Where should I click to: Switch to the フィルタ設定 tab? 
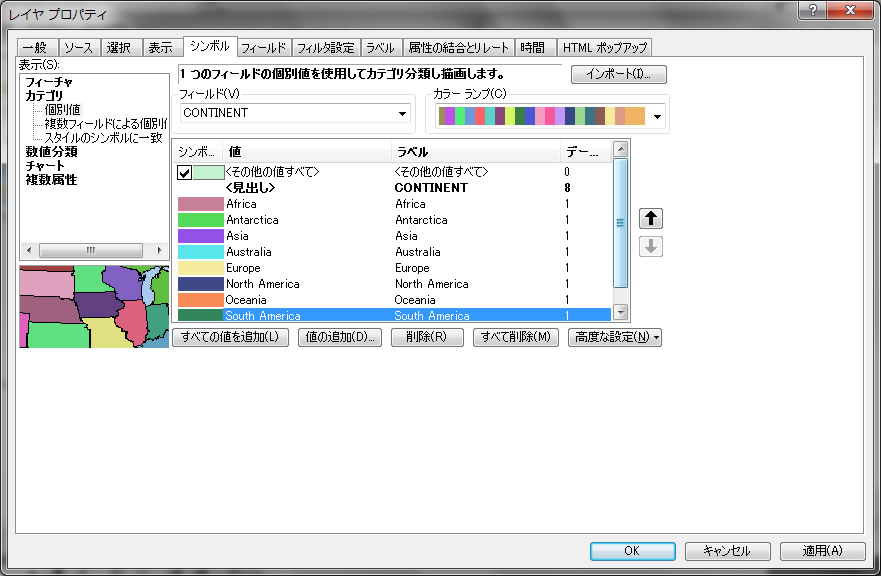(325, 47)
